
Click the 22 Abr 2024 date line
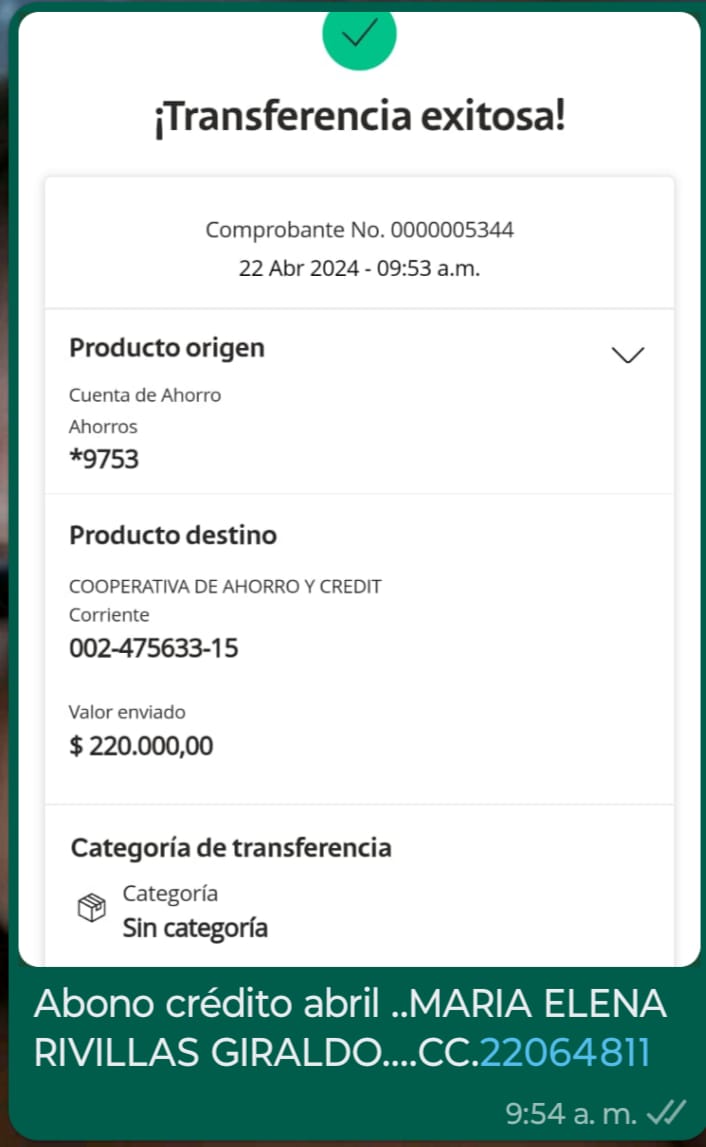(359, 269)
